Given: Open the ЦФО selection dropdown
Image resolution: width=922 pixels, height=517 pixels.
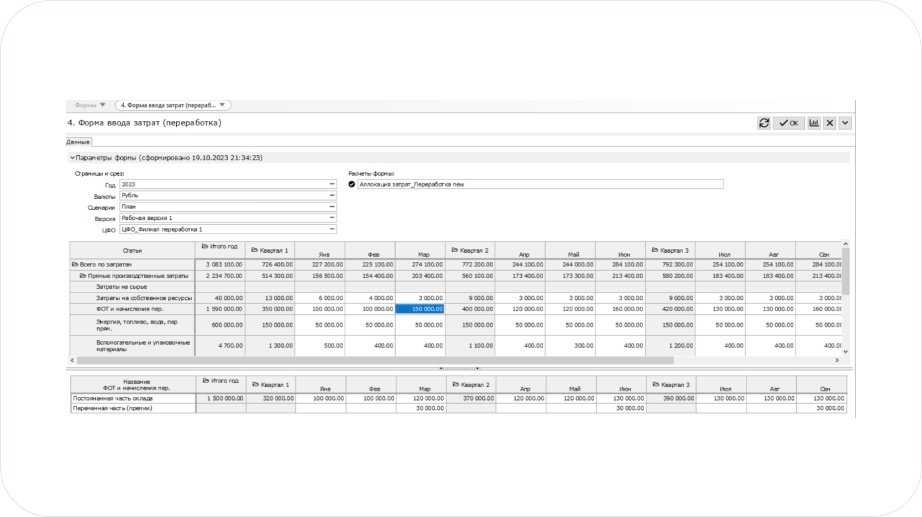Looking at the screenshot, I should pyautogui.click(x=331, y=229).
